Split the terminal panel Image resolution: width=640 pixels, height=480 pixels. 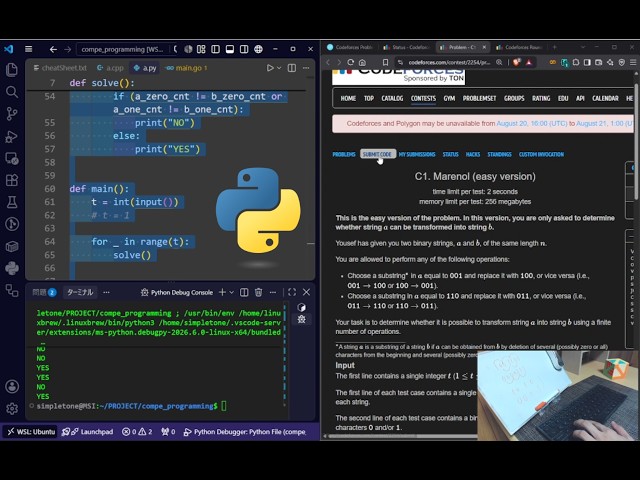pos(244,292)
